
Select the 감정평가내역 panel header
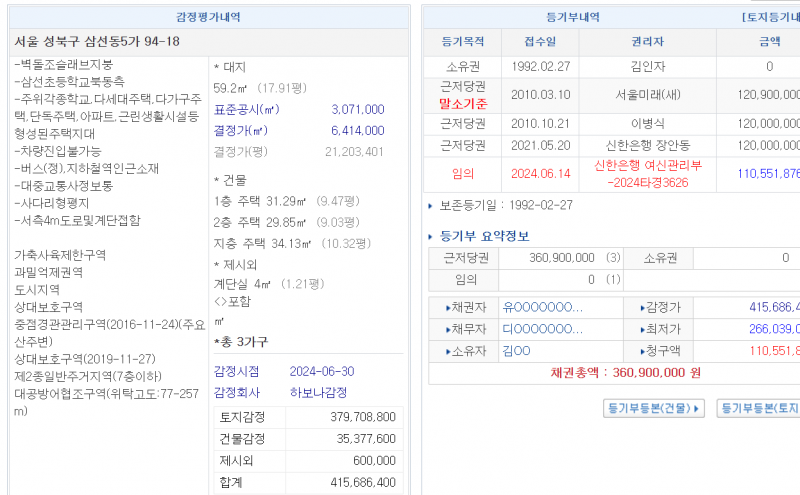(208, 17)
